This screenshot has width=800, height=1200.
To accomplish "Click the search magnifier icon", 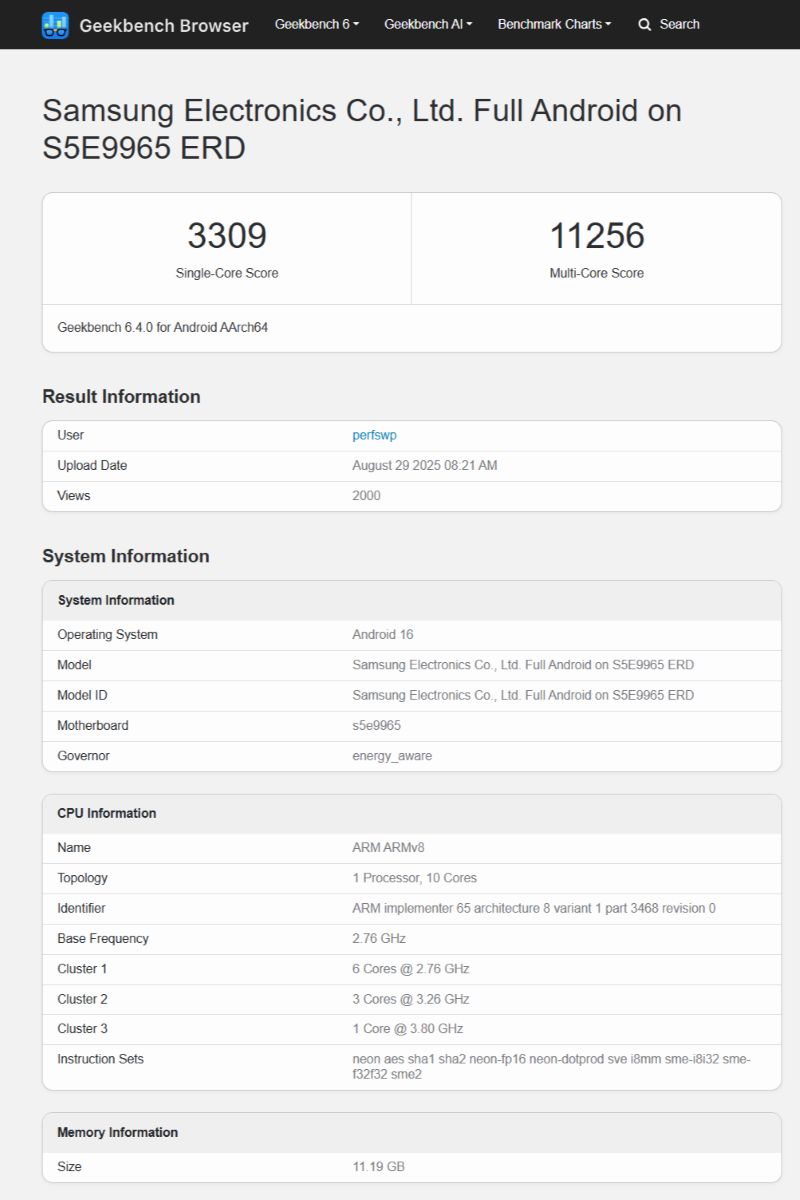I will 645,24.
